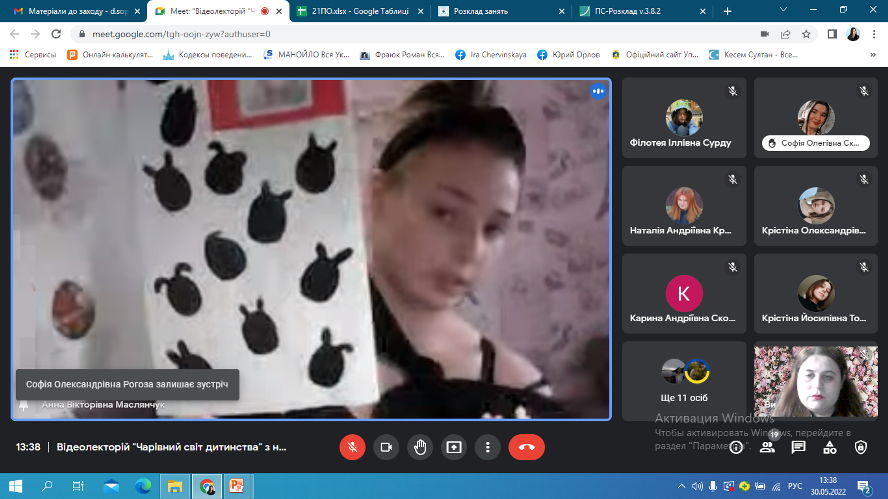Open camera permission icon in address bar
The height and width of the screenshot is (499, 888).
(765, 34)
